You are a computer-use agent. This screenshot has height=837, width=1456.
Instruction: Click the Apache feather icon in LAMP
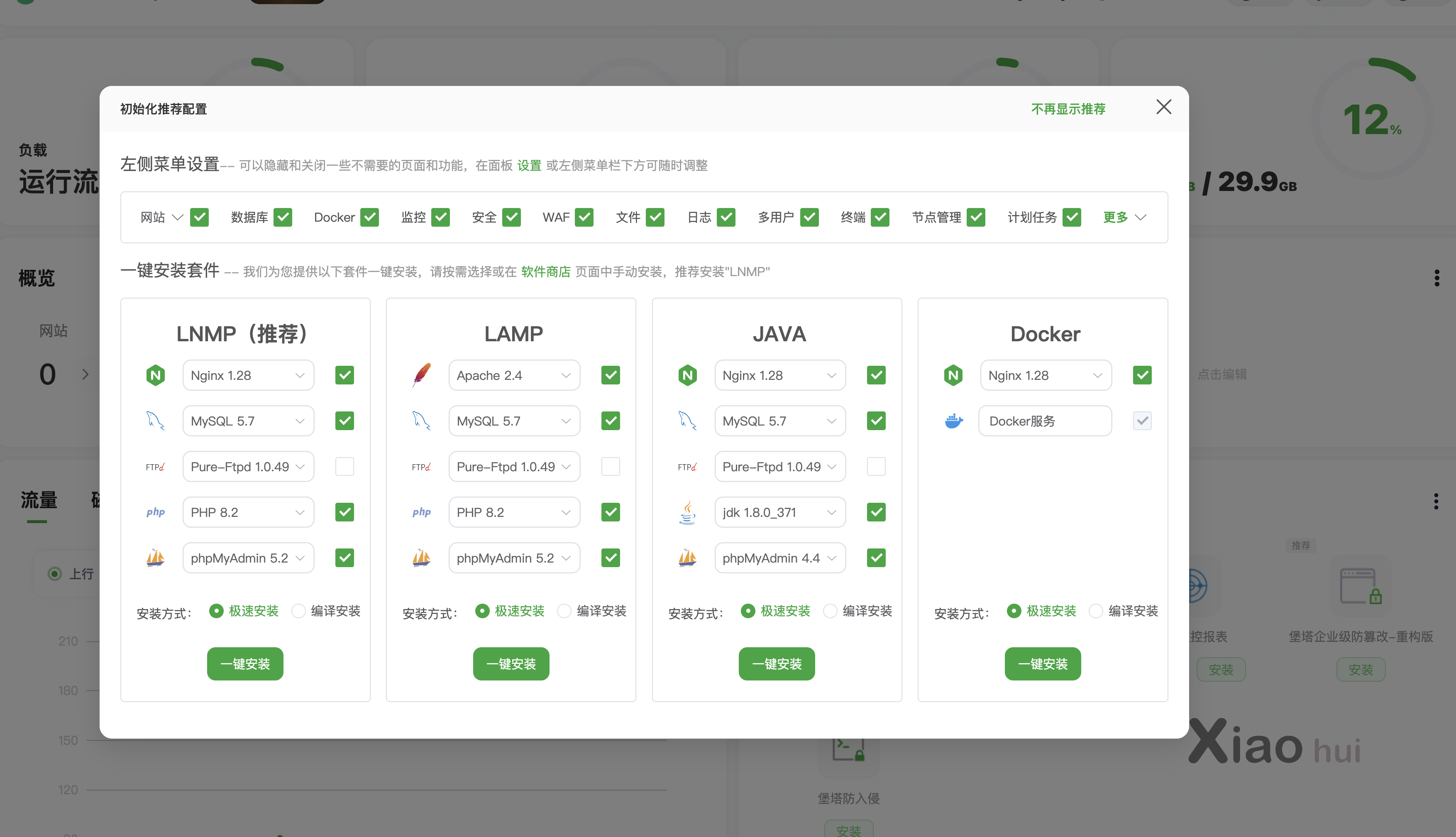(x=422, y=375)
